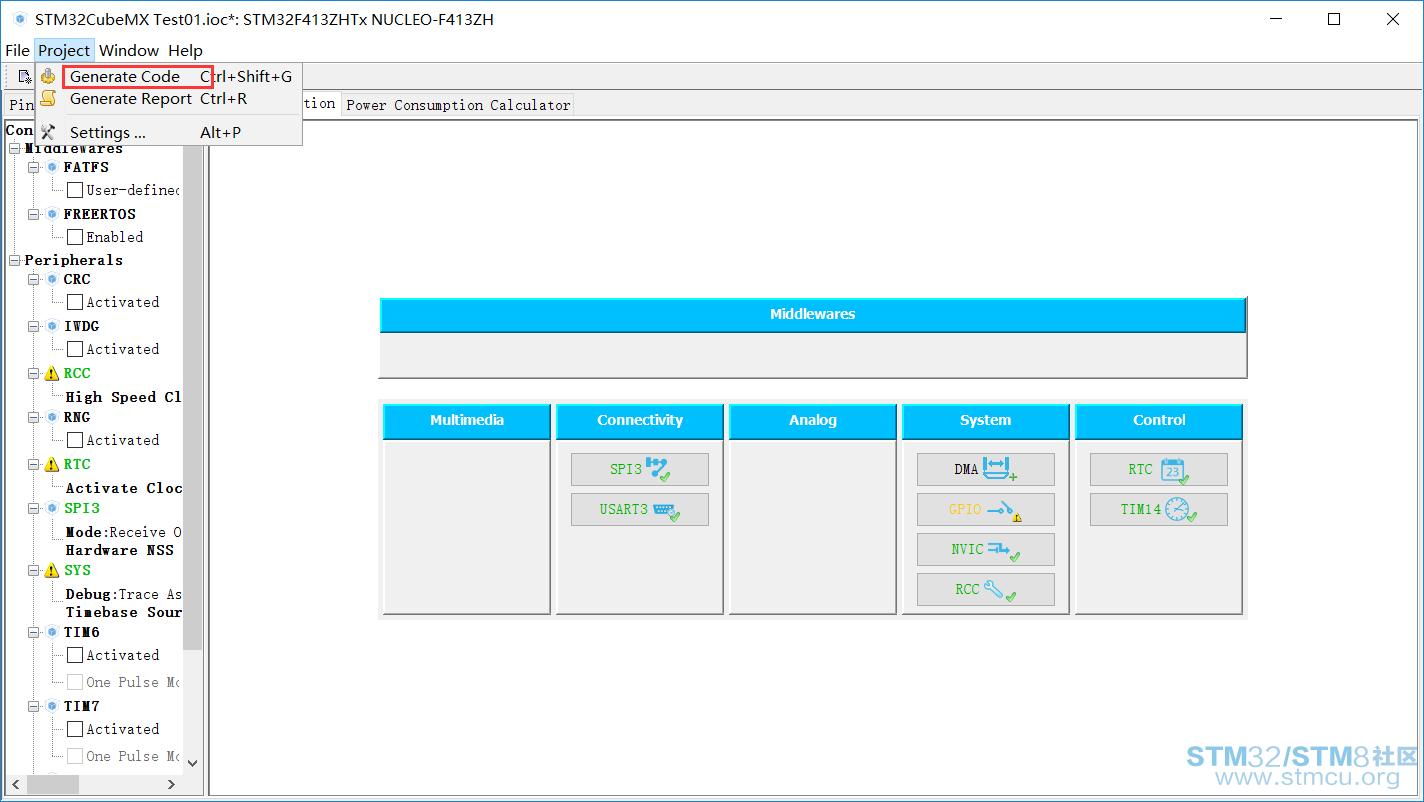This screenshot has height=802, width=1424.
Task: Click the SPI3 cube icon in tree
Action: 52,508
